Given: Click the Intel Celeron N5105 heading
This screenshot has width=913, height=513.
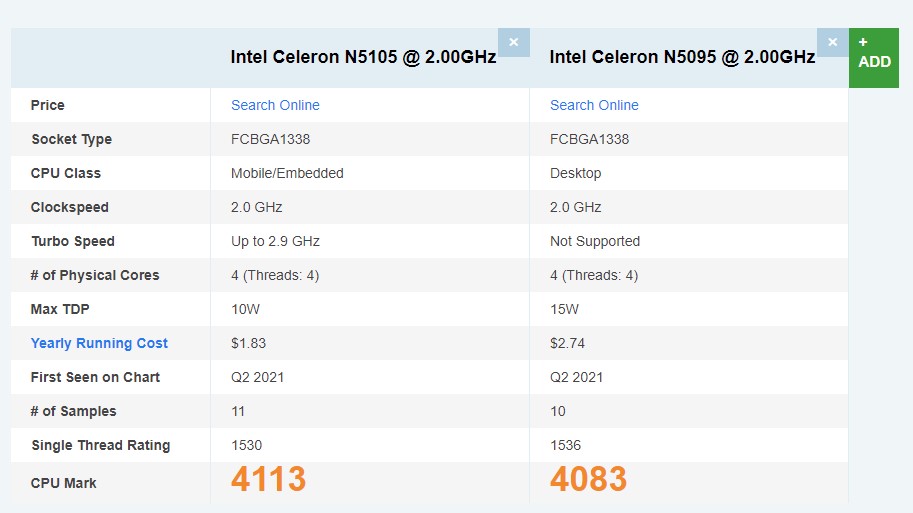Looking at the screenshot, I should tap(363, 57).
